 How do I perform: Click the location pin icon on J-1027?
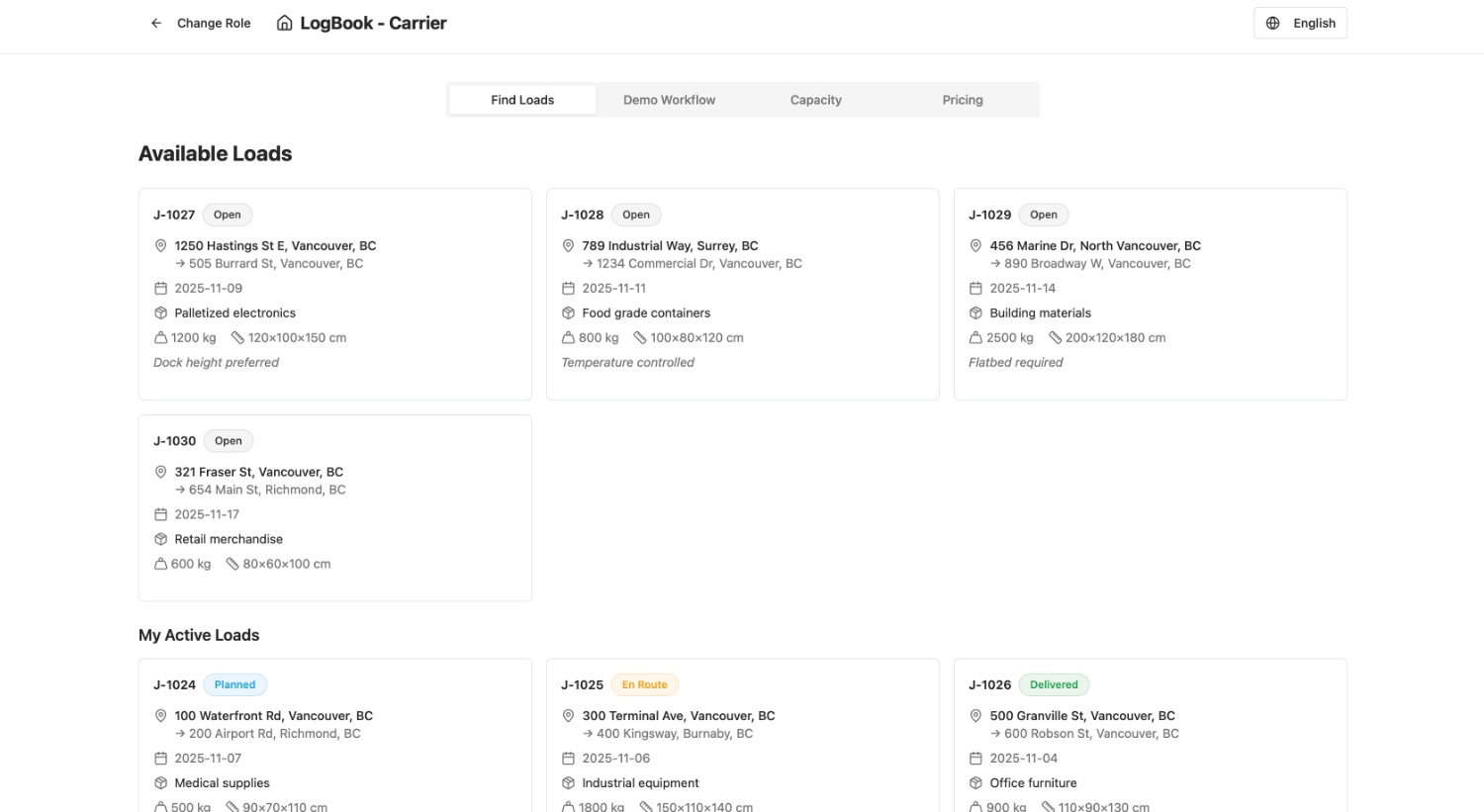click(160, 245)
